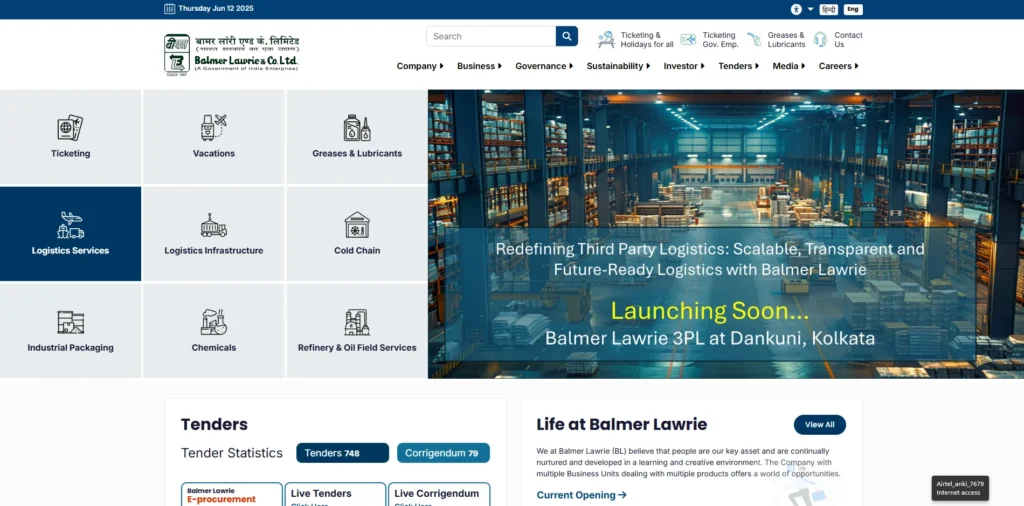
Task: Open the Current Opening link
Action: (581, 495)
